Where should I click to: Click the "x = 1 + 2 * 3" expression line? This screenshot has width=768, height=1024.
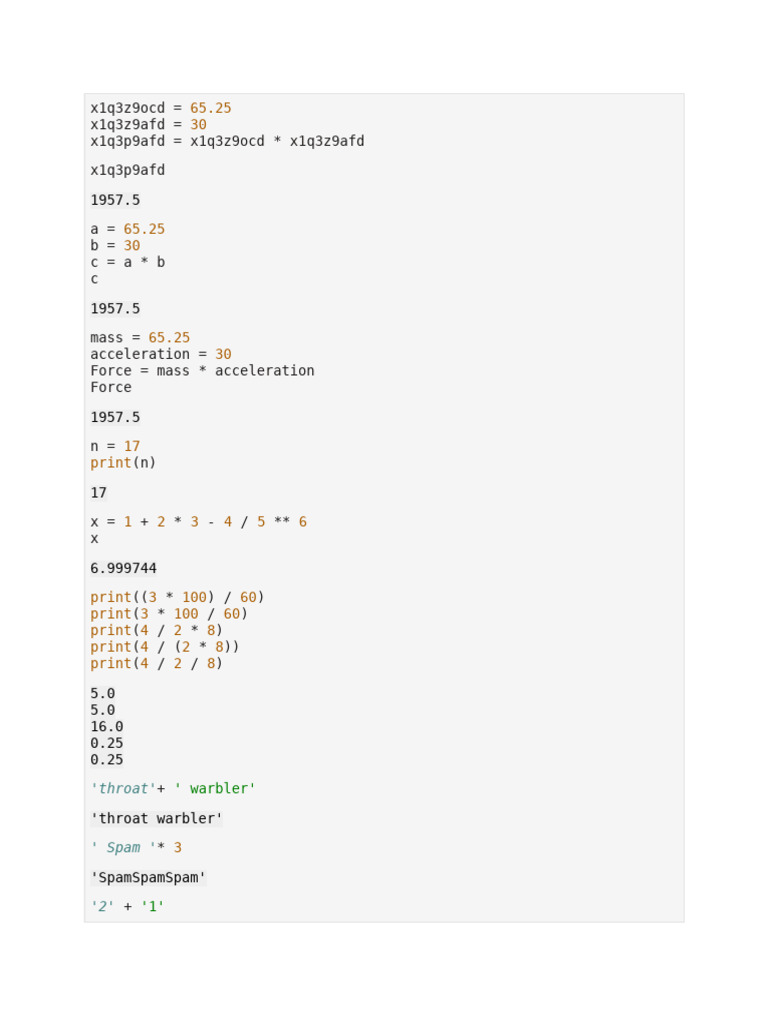[x=198, y=522]
